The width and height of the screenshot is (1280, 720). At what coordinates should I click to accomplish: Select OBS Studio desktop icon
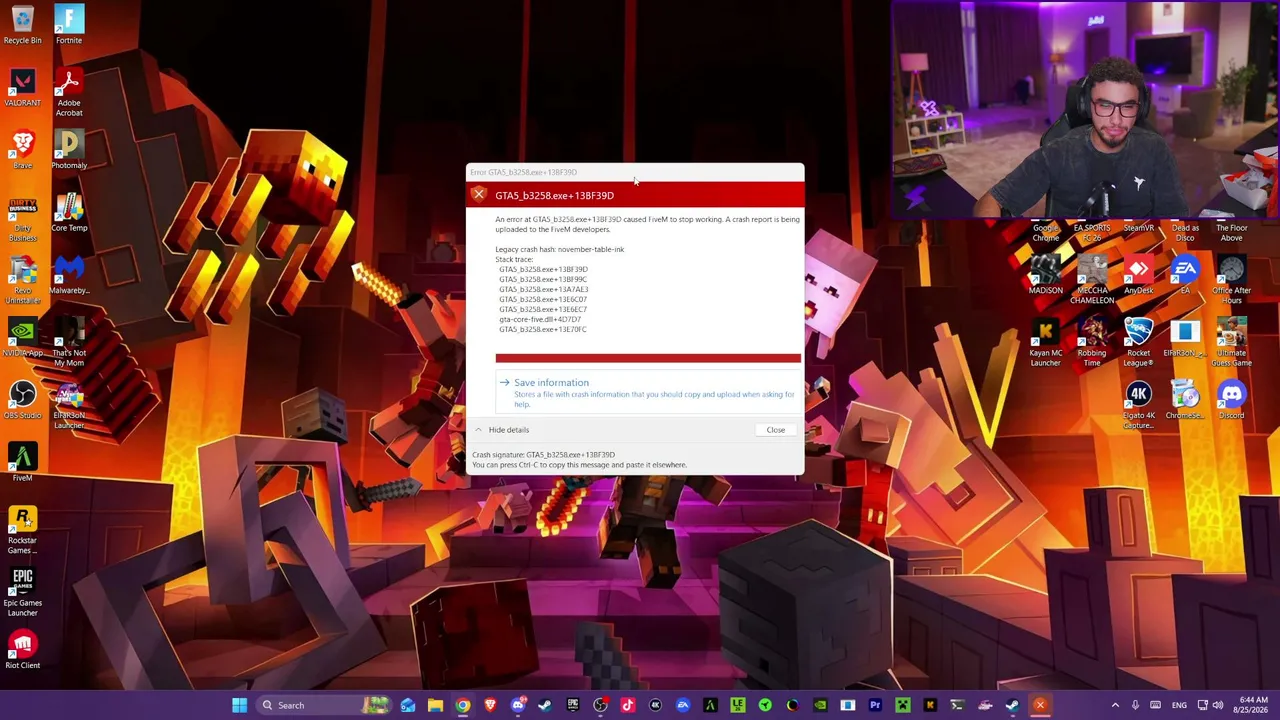[22, 401]
